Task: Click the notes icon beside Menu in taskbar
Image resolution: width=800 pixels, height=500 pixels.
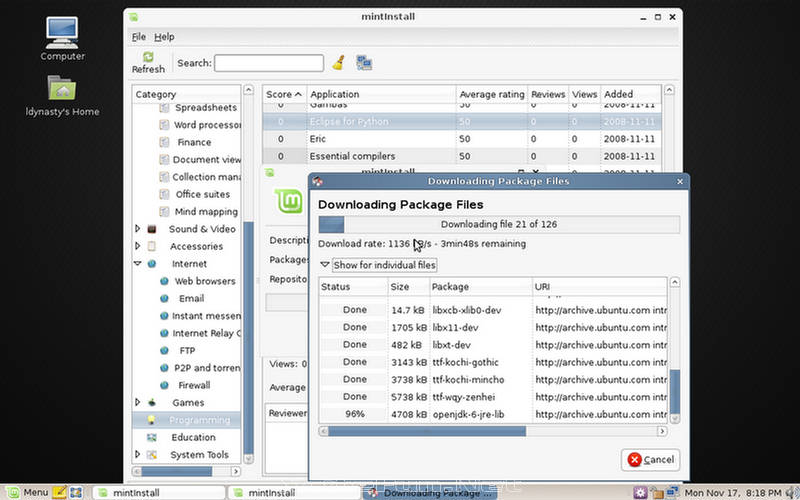Action: pyautogui.click(x=59, y=492)
